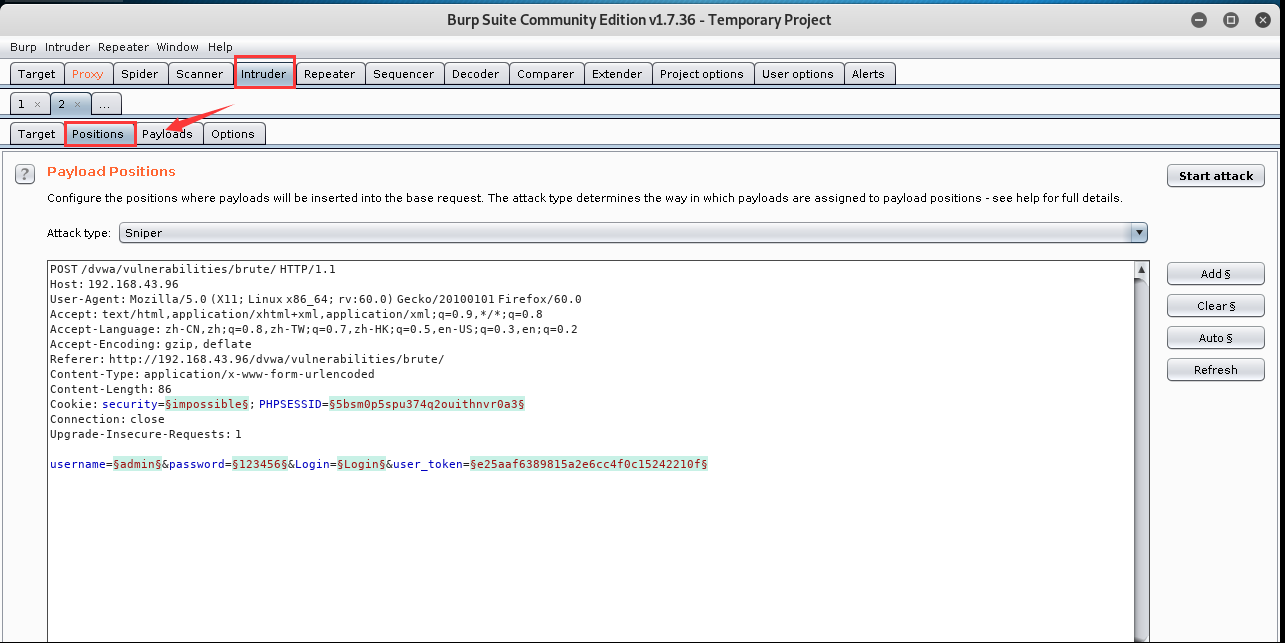
Task: Click the Content-Length: 86 line
Action: (111, 389)
